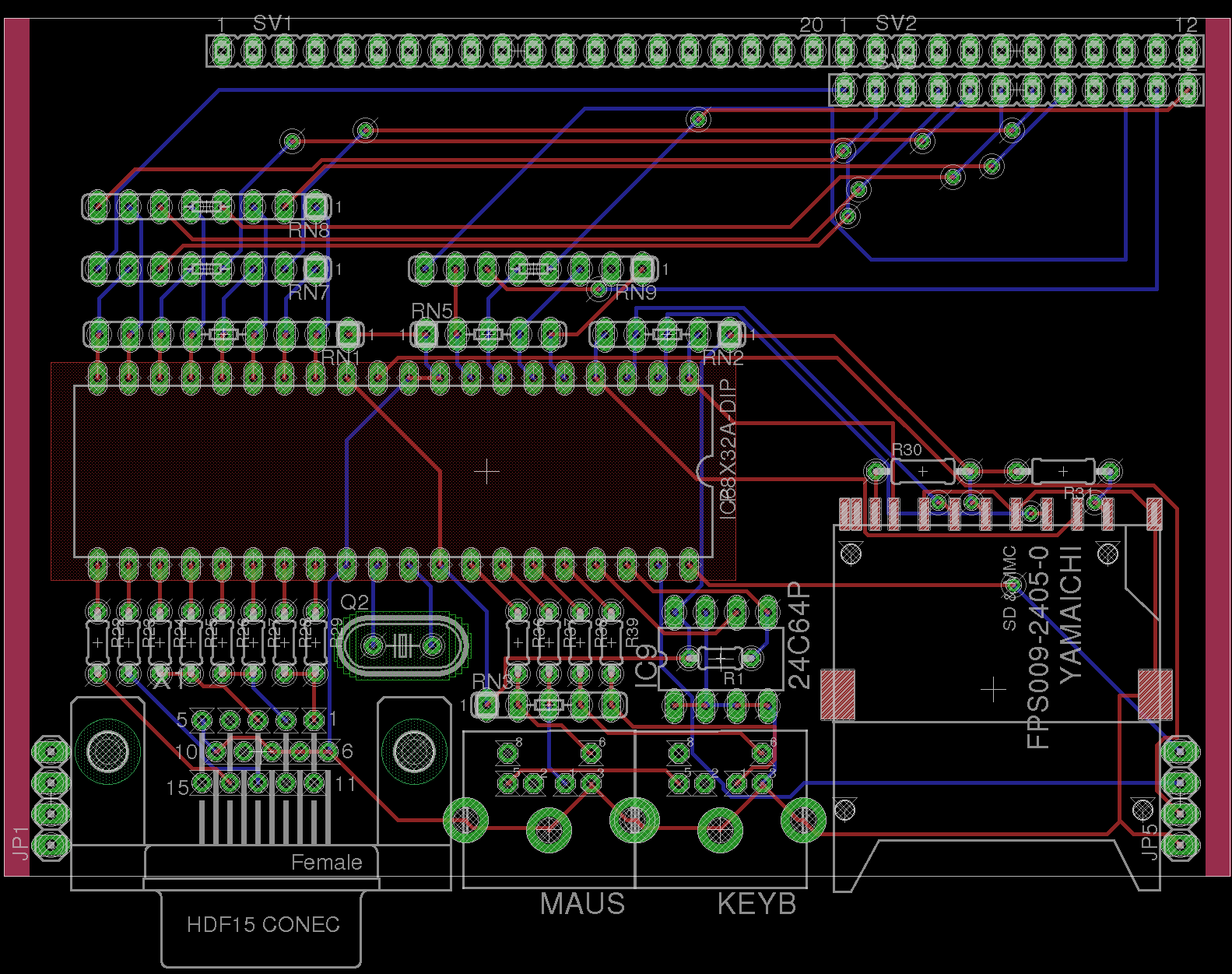The height and width of the screenshot is (974, 1232).
Task: Click the RN8 resistor network label
Action: click(x=309, y=230)
